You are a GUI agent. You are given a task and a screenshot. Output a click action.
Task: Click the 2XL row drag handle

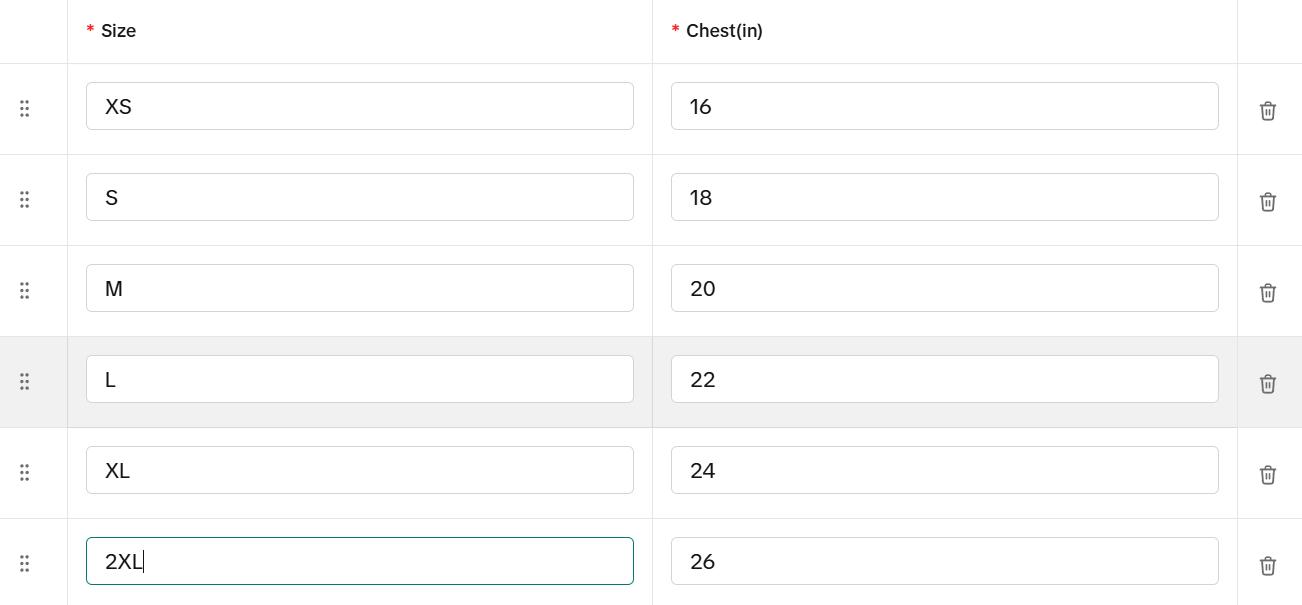tap(25, 563)
